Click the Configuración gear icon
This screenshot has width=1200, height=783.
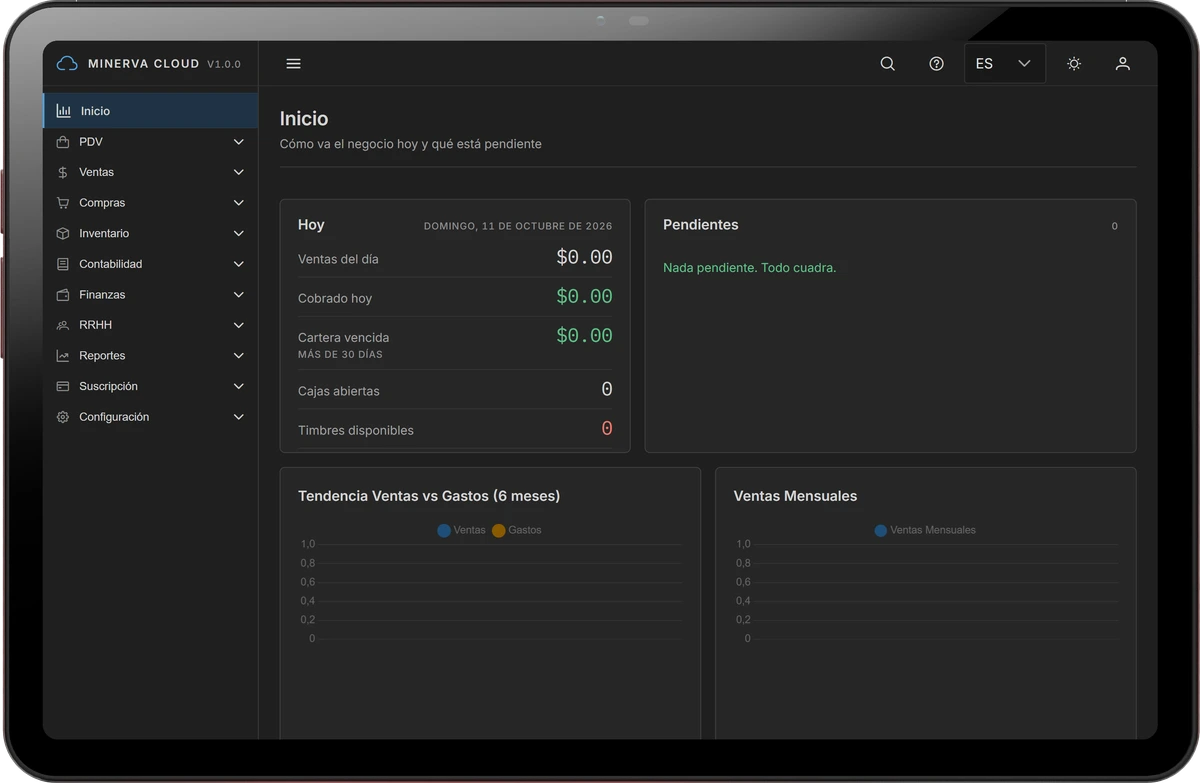[63, 417]
